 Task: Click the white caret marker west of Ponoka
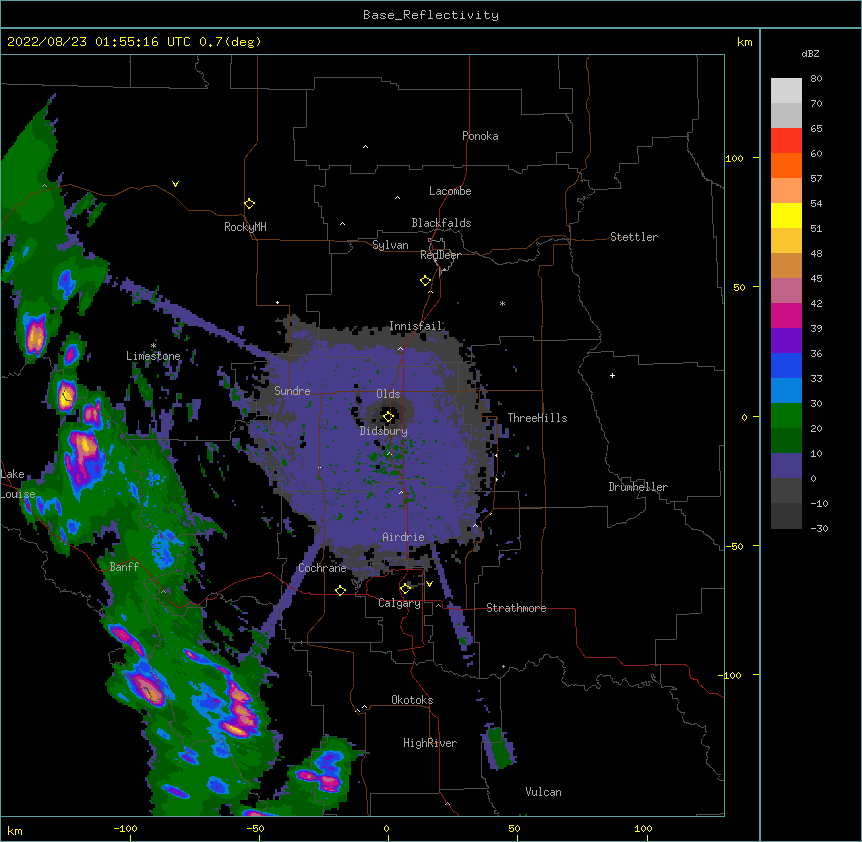(x=366, y=147)
